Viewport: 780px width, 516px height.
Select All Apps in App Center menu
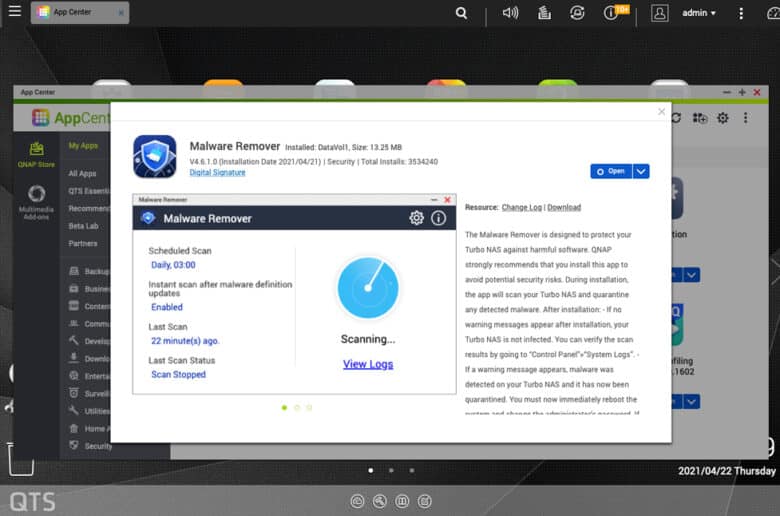[x=82, y=174]
